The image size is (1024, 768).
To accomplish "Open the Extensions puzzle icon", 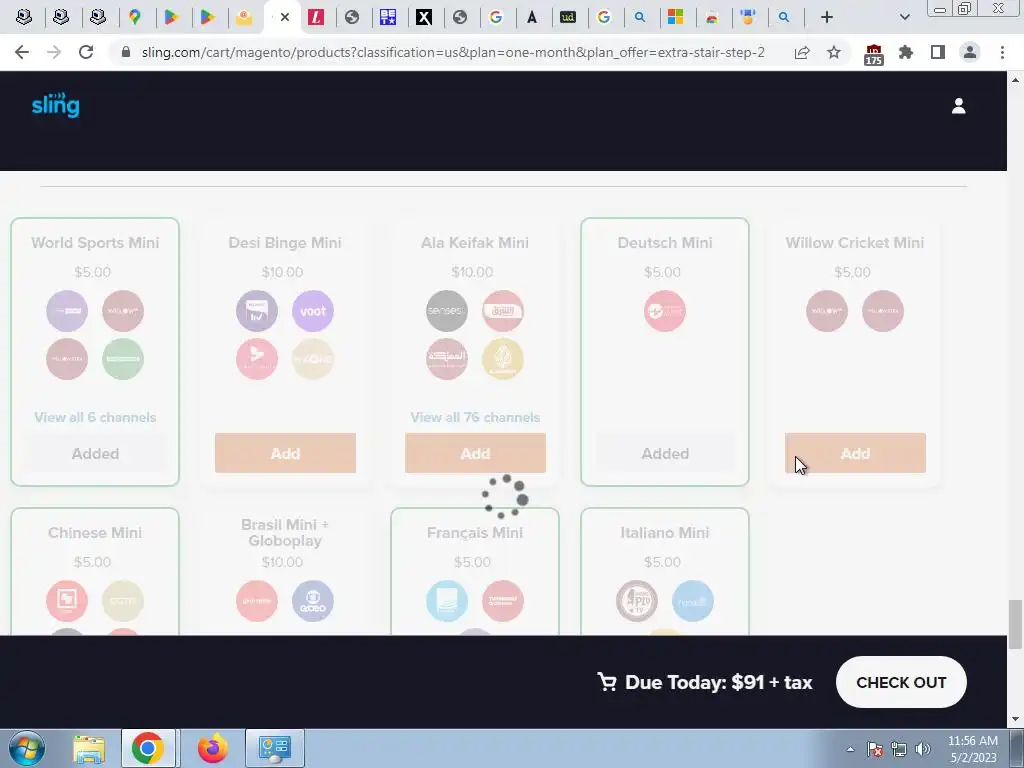I will point(906,52).
